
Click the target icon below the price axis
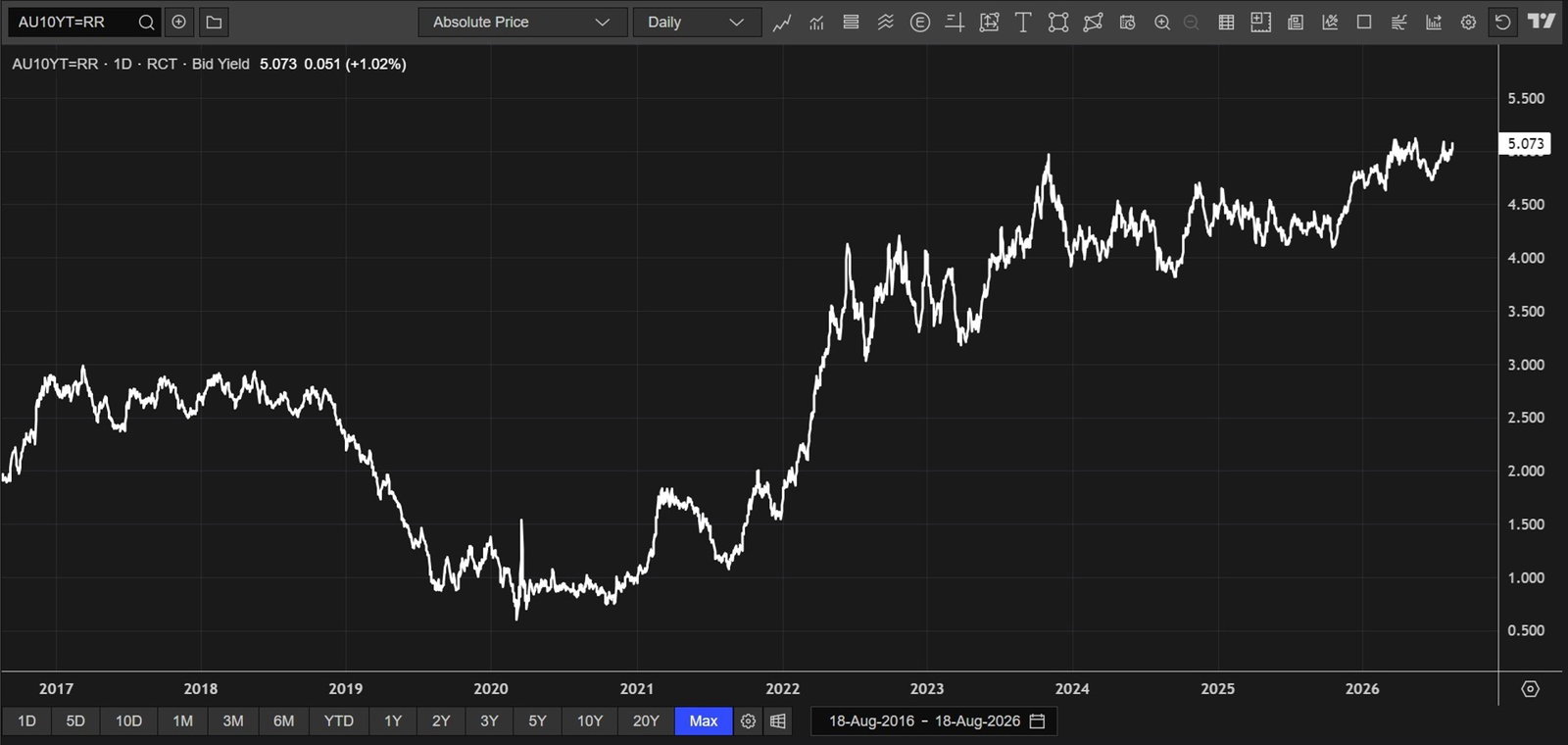[x=1531, y=689]
